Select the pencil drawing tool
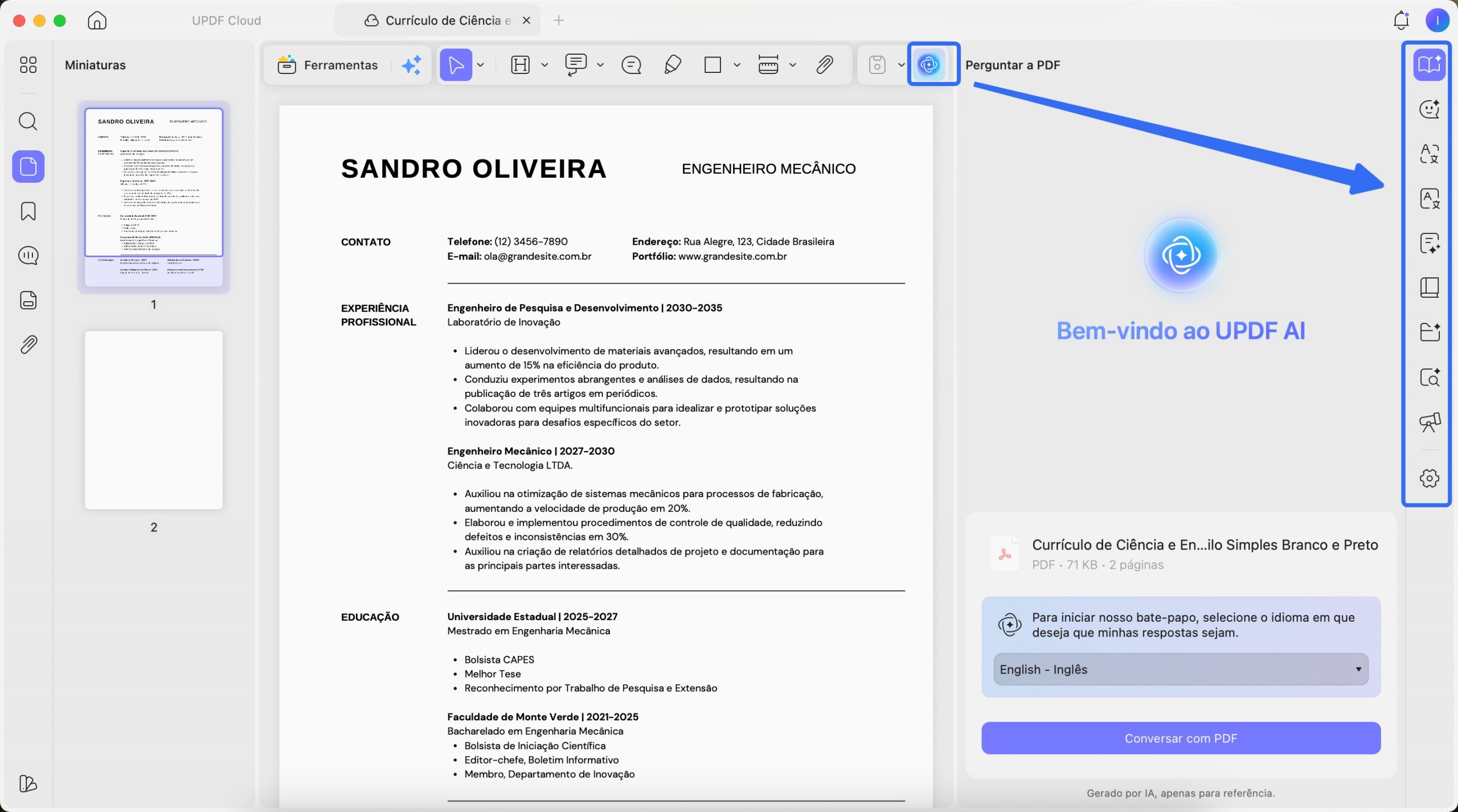 click(673, 65)
